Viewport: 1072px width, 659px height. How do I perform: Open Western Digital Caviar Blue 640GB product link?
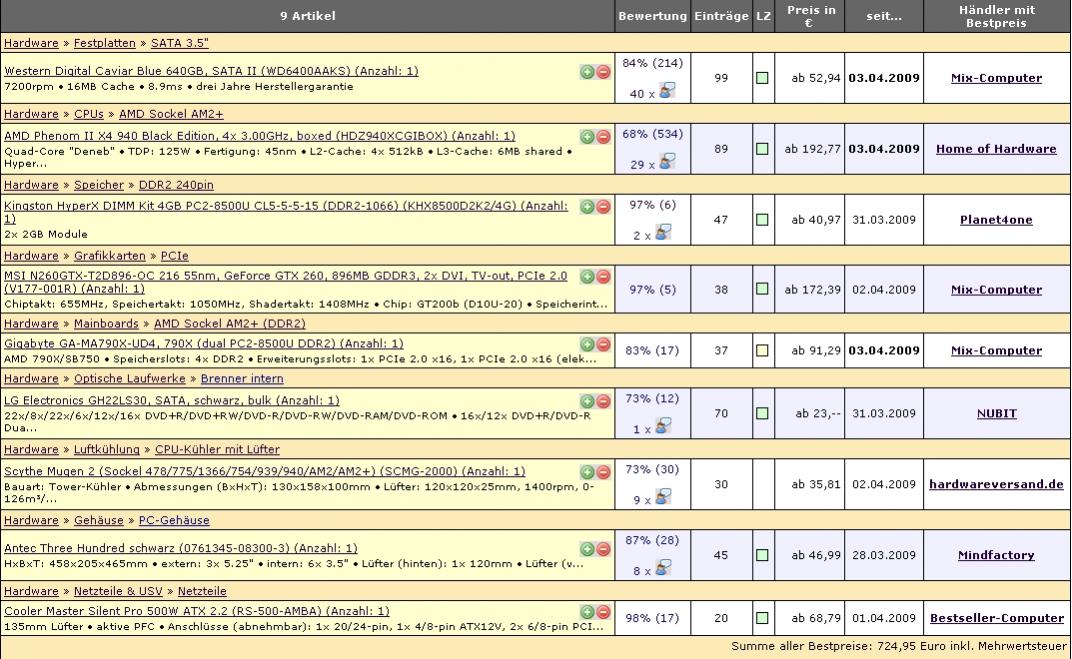click(211, 71)
